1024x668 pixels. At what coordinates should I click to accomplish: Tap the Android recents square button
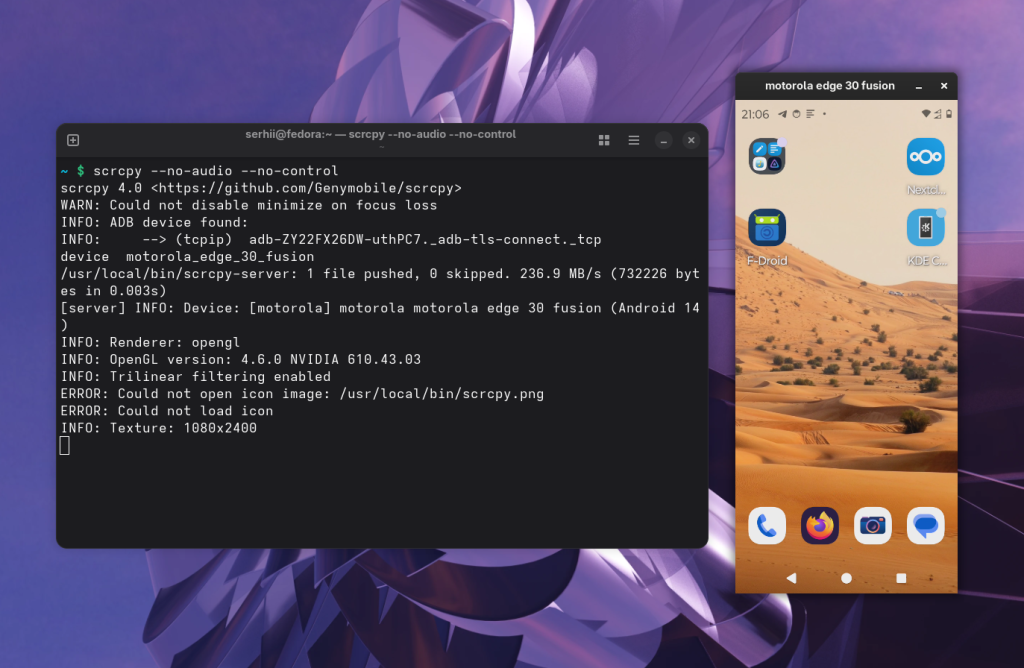pos(901,578)
